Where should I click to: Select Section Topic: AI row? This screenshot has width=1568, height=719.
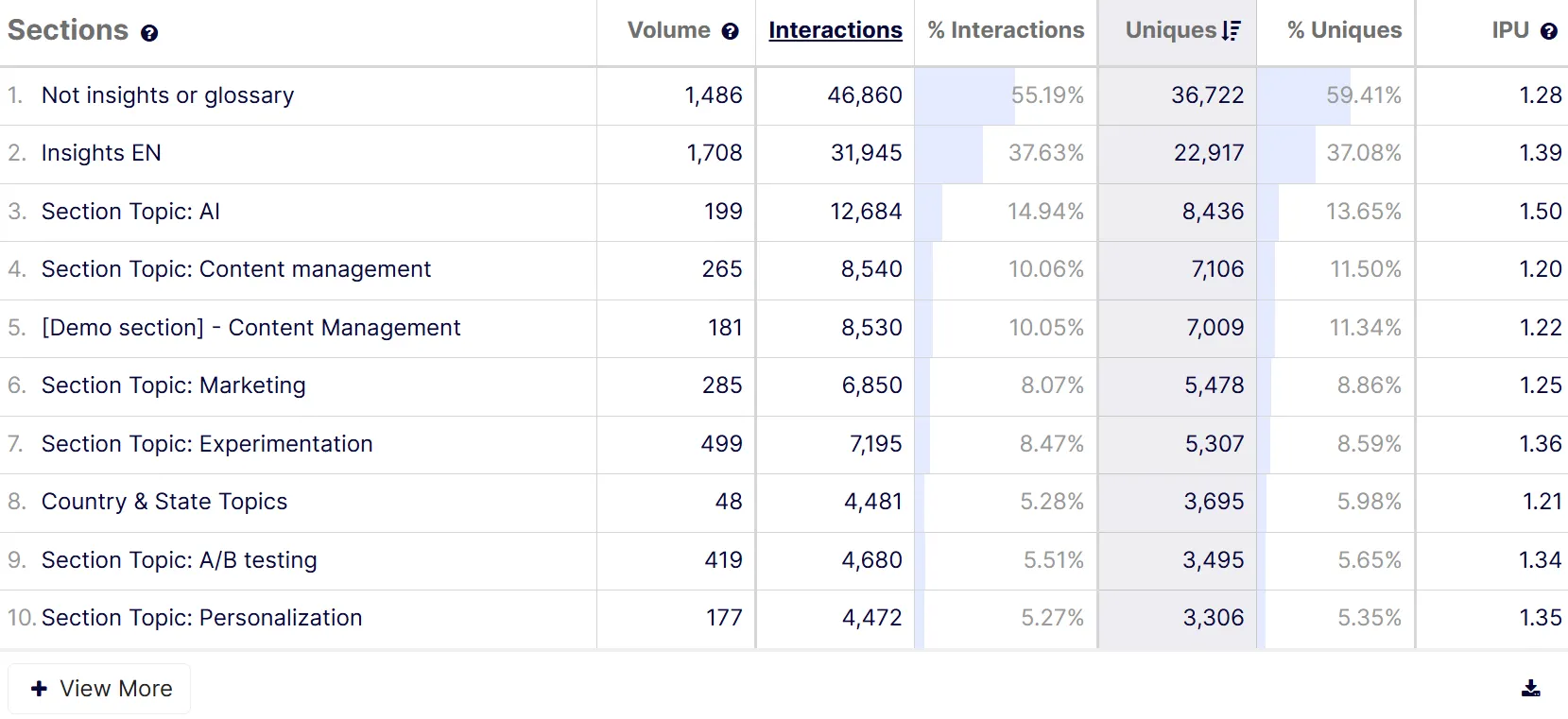[130, 212]
